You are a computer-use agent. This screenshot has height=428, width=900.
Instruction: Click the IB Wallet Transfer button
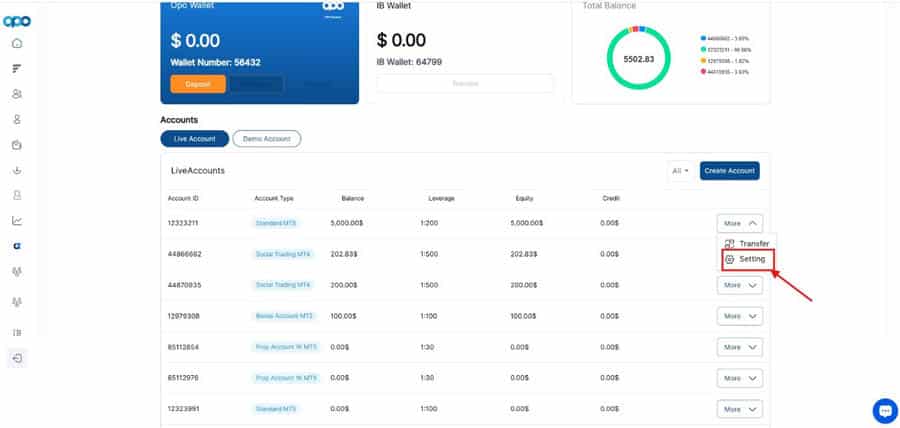[x=465, y=84]
